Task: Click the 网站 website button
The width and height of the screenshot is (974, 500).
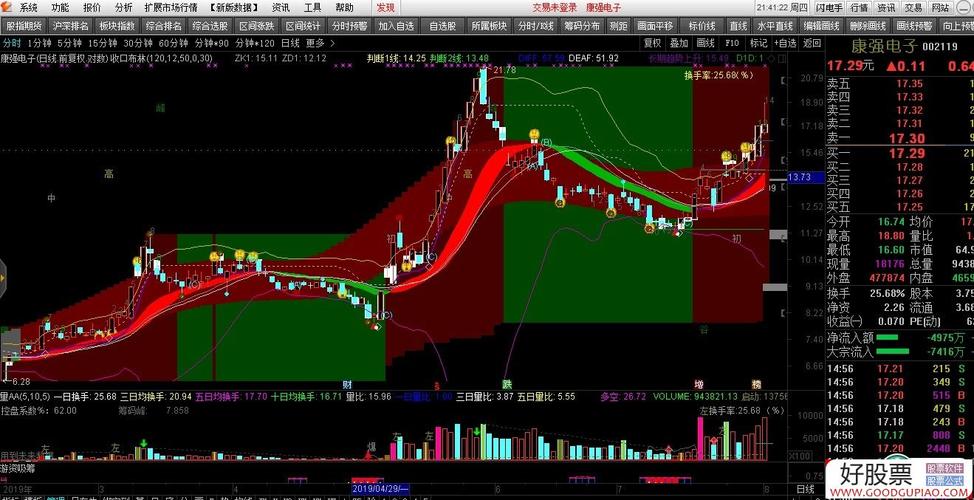Action: [939, 8]
